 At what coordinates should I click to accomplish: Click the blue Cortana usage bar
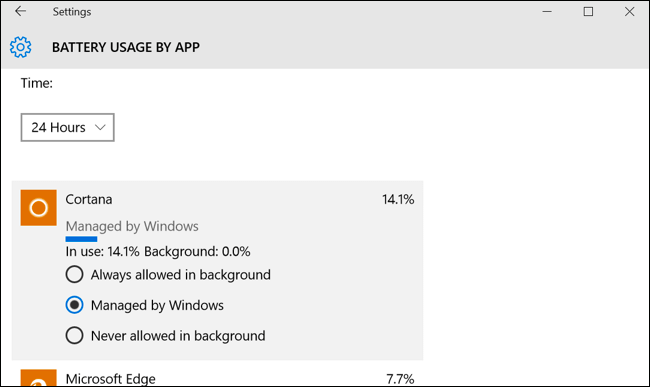tap(81, 239)
